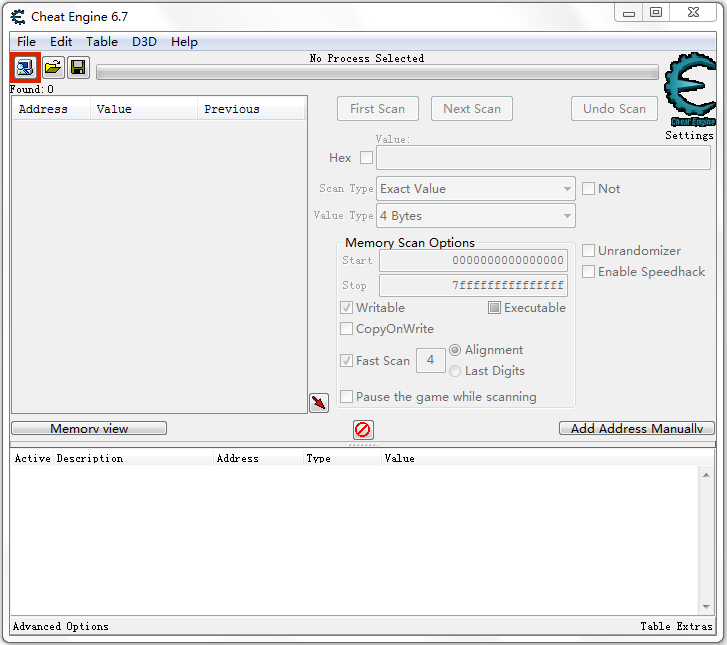Toggle the Unrandomizer checkbox

tap(589, 251)
